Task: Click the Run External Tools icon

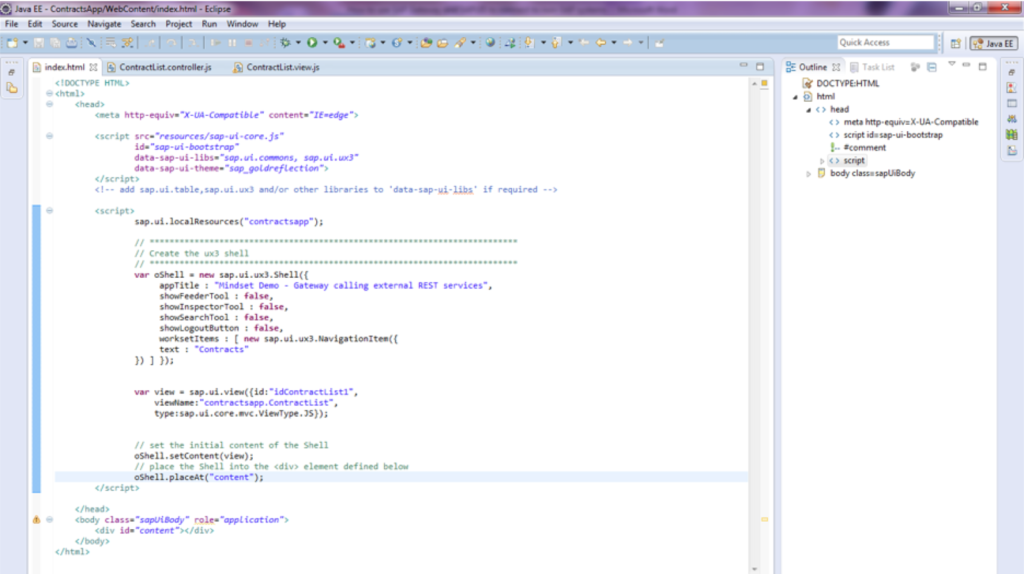Action: pyautogui.click(x=339, y=43)
